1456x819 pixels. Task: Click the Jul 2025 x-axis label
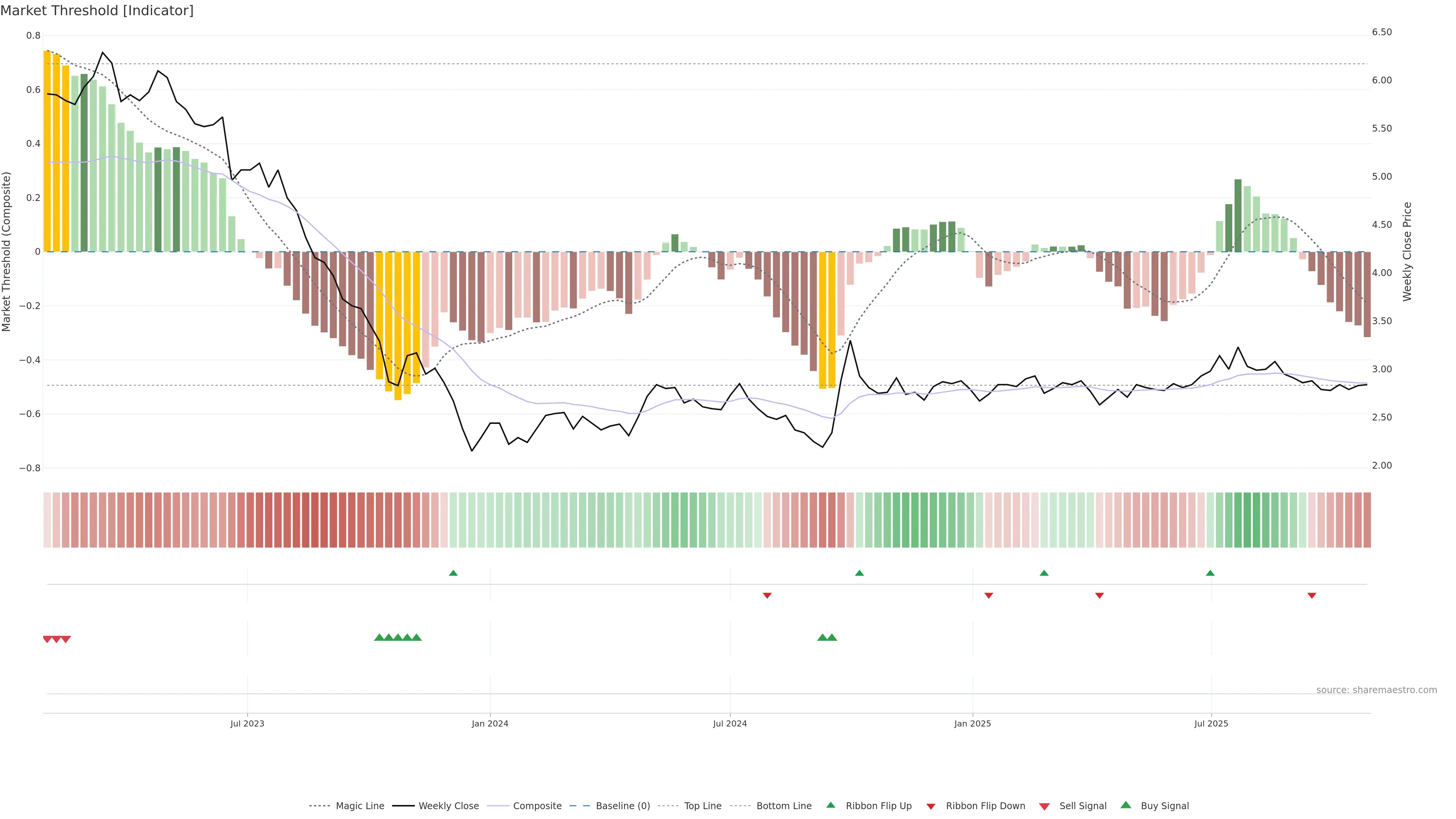tap(1211, 723)
